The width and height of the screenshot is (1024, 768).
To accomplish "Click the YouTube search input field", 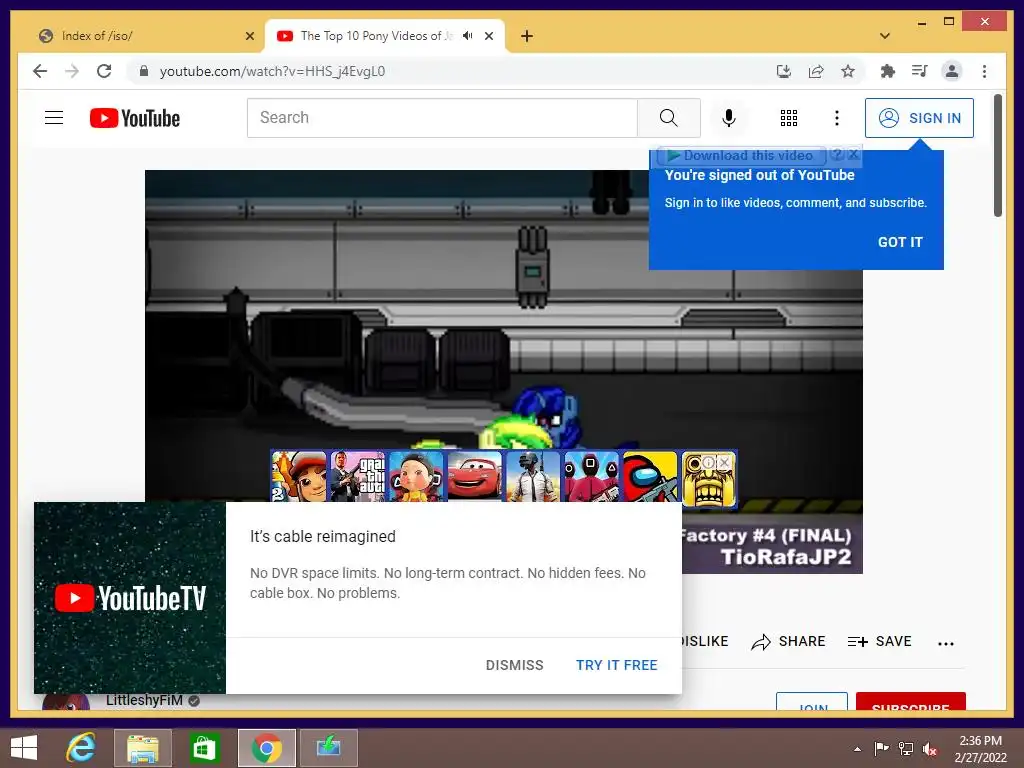I will coord(442,118).
